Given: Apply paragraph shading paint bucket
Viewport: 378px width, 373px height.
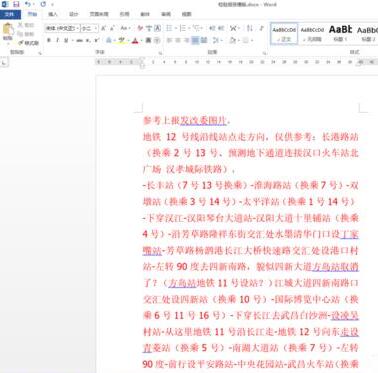Looking at the screenshot, I should click(232, 41).
